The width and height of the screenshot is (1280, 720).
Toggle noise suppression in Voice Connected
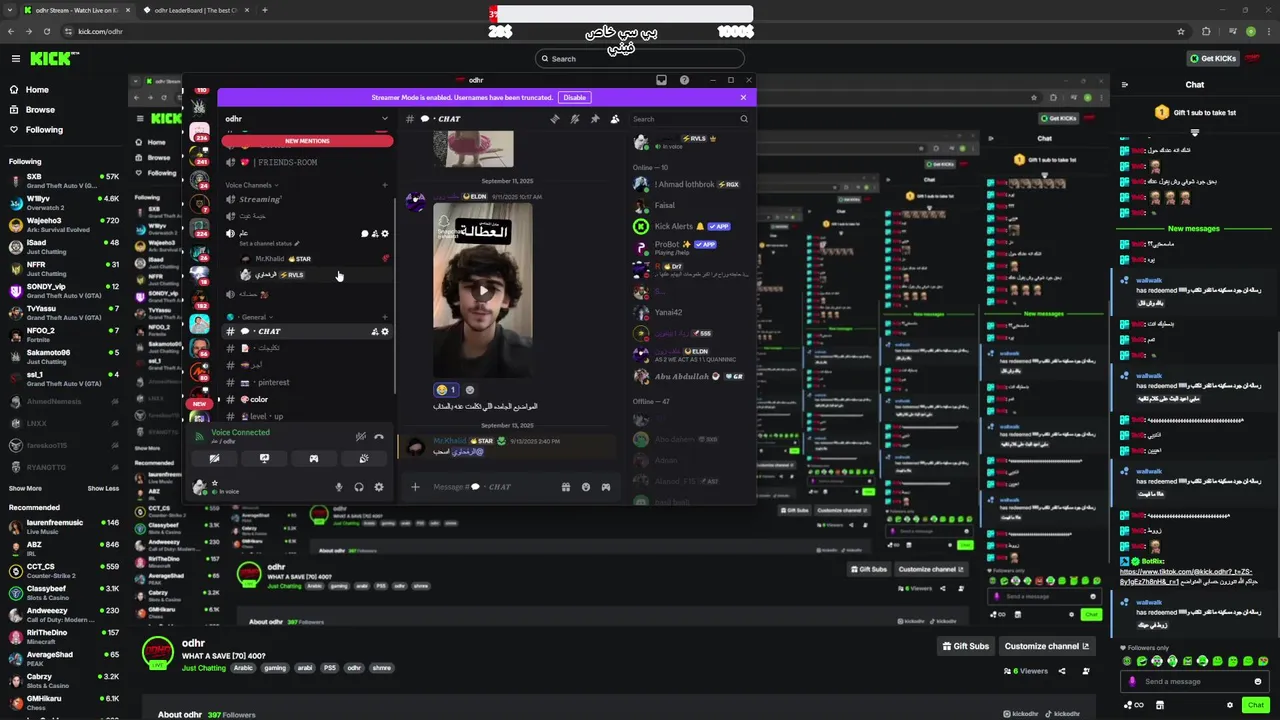[x=361, y=436]
